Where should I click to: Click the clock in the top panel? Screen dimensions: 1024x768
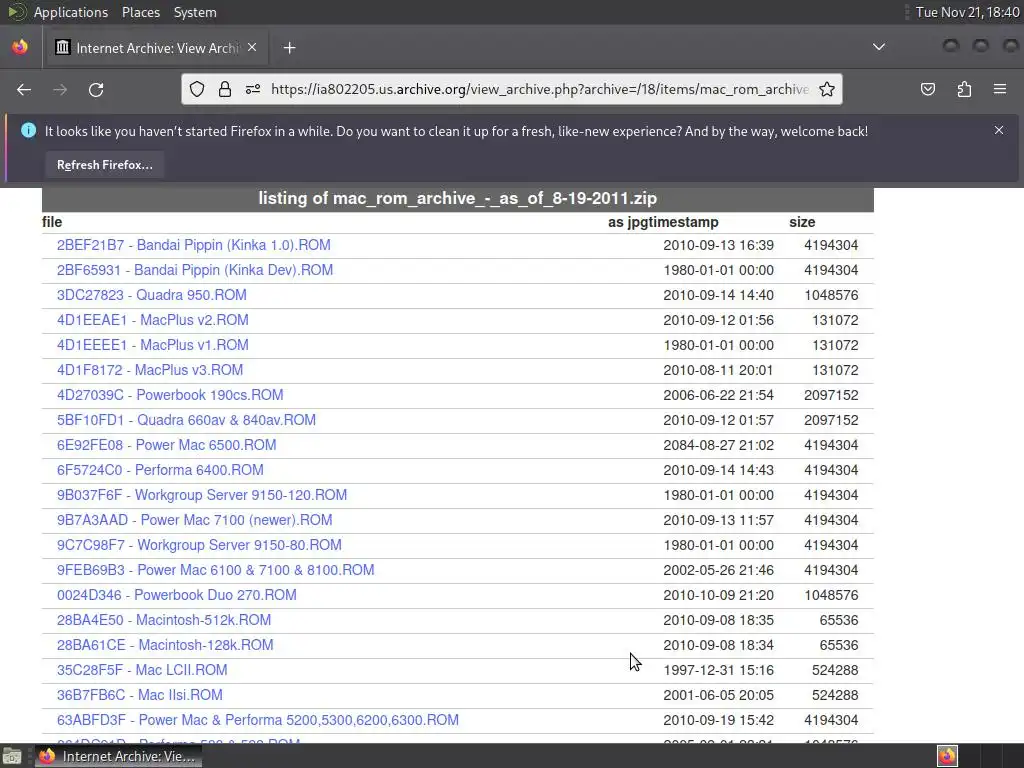point(964,12)
